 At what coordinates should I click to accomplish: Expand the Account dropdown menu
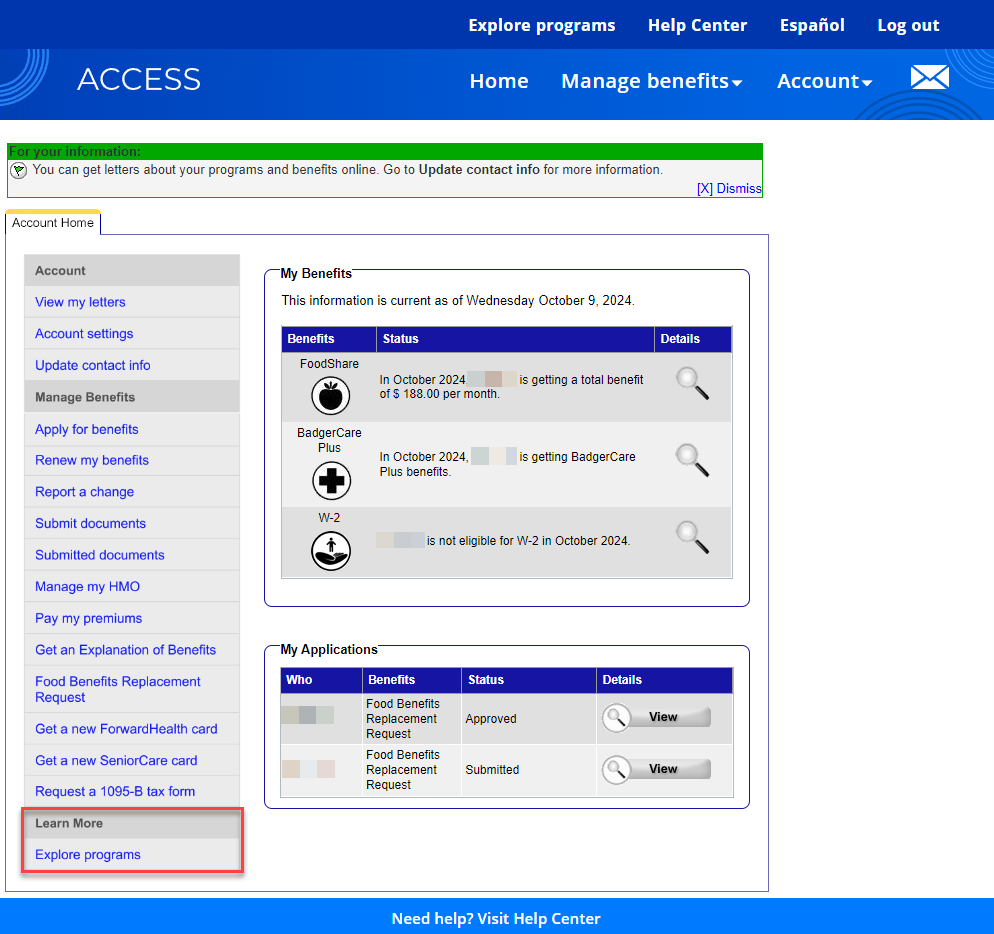click(824, 81)
